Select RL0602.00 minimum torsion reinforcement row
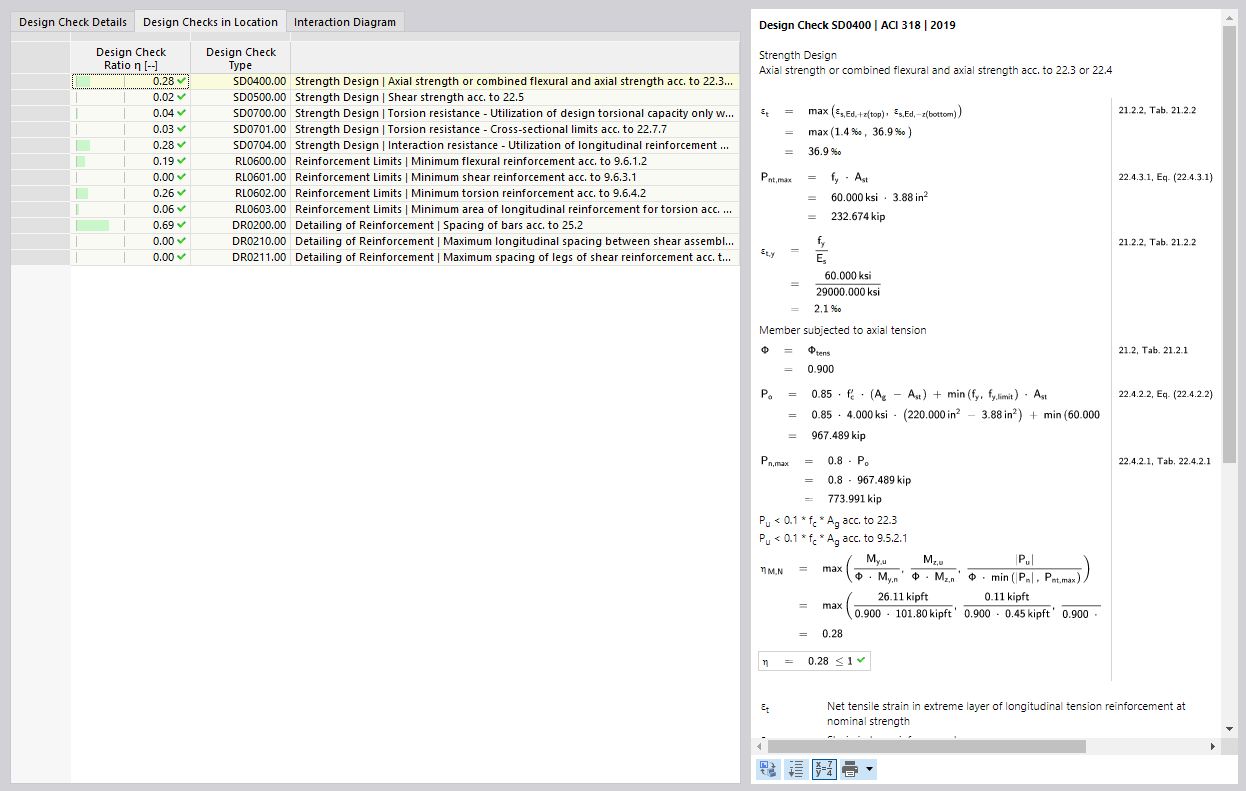1246x791 pixels. tap(405, 193)
